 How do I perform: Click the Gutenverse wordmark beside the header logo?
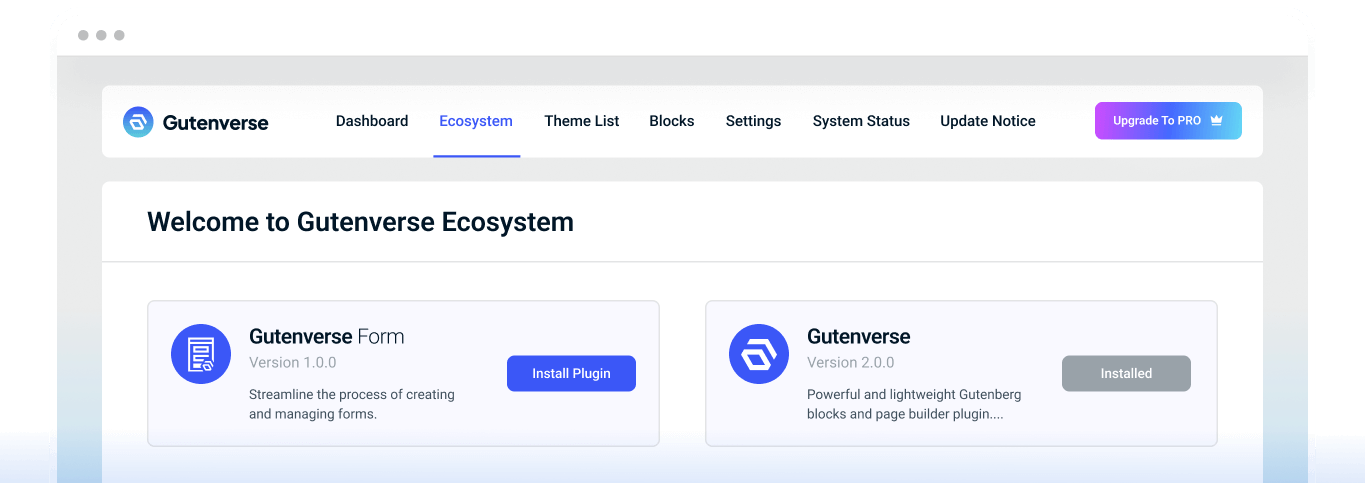215,122
